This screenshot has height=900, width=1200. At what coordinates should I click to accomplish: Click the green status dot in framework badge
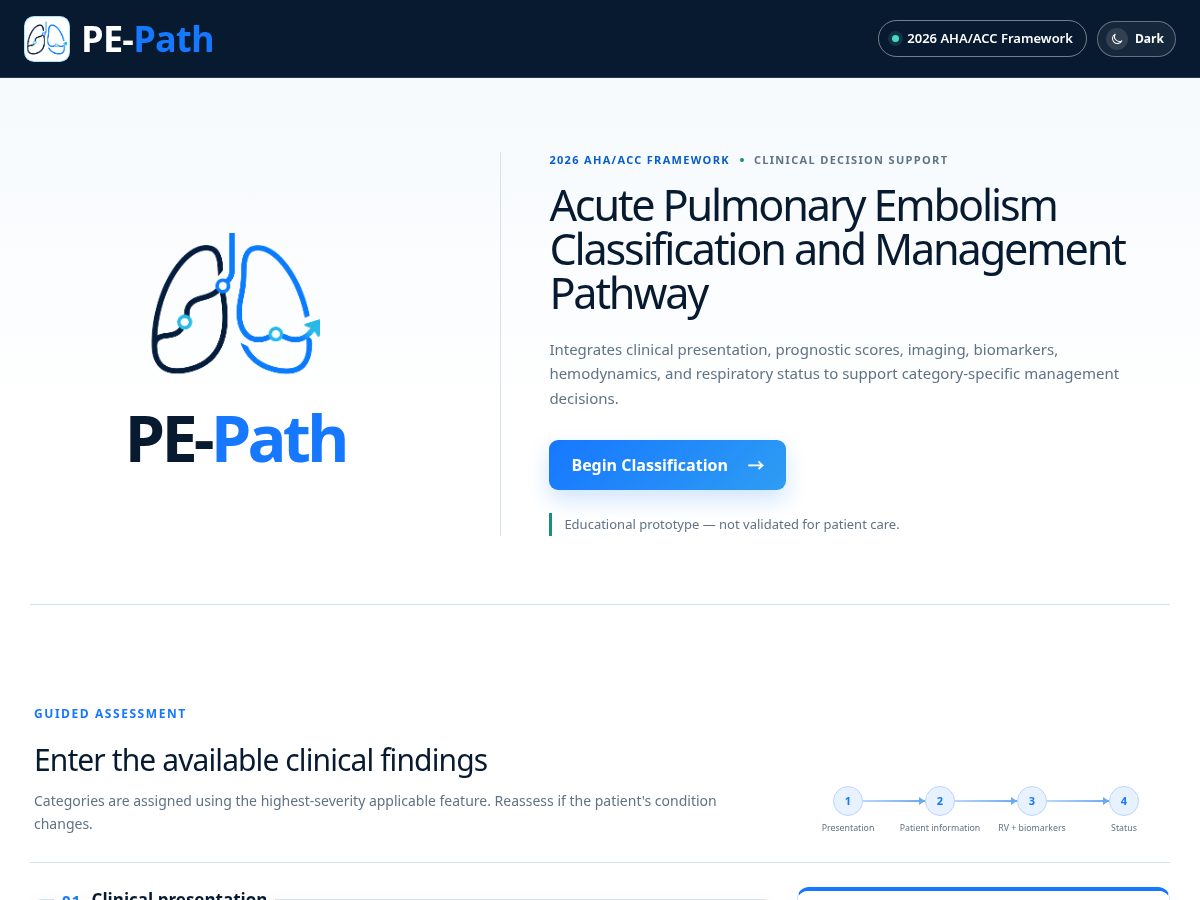895,39
